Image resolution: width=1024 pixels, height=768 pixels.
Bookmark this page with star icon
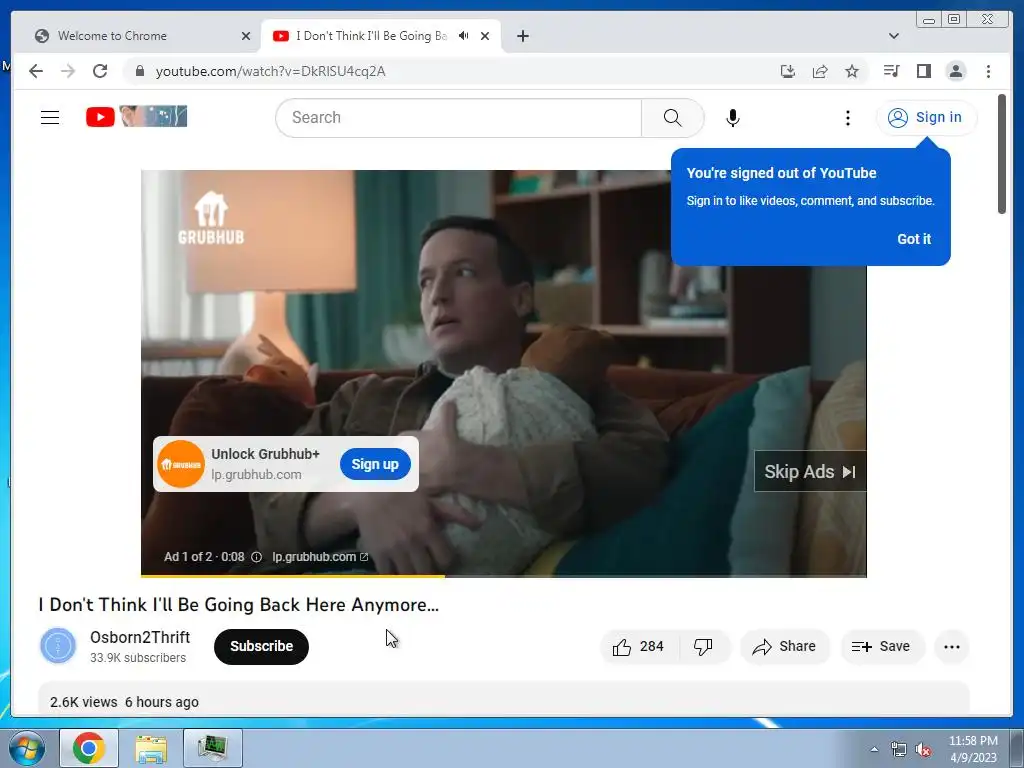click(852, 71)
